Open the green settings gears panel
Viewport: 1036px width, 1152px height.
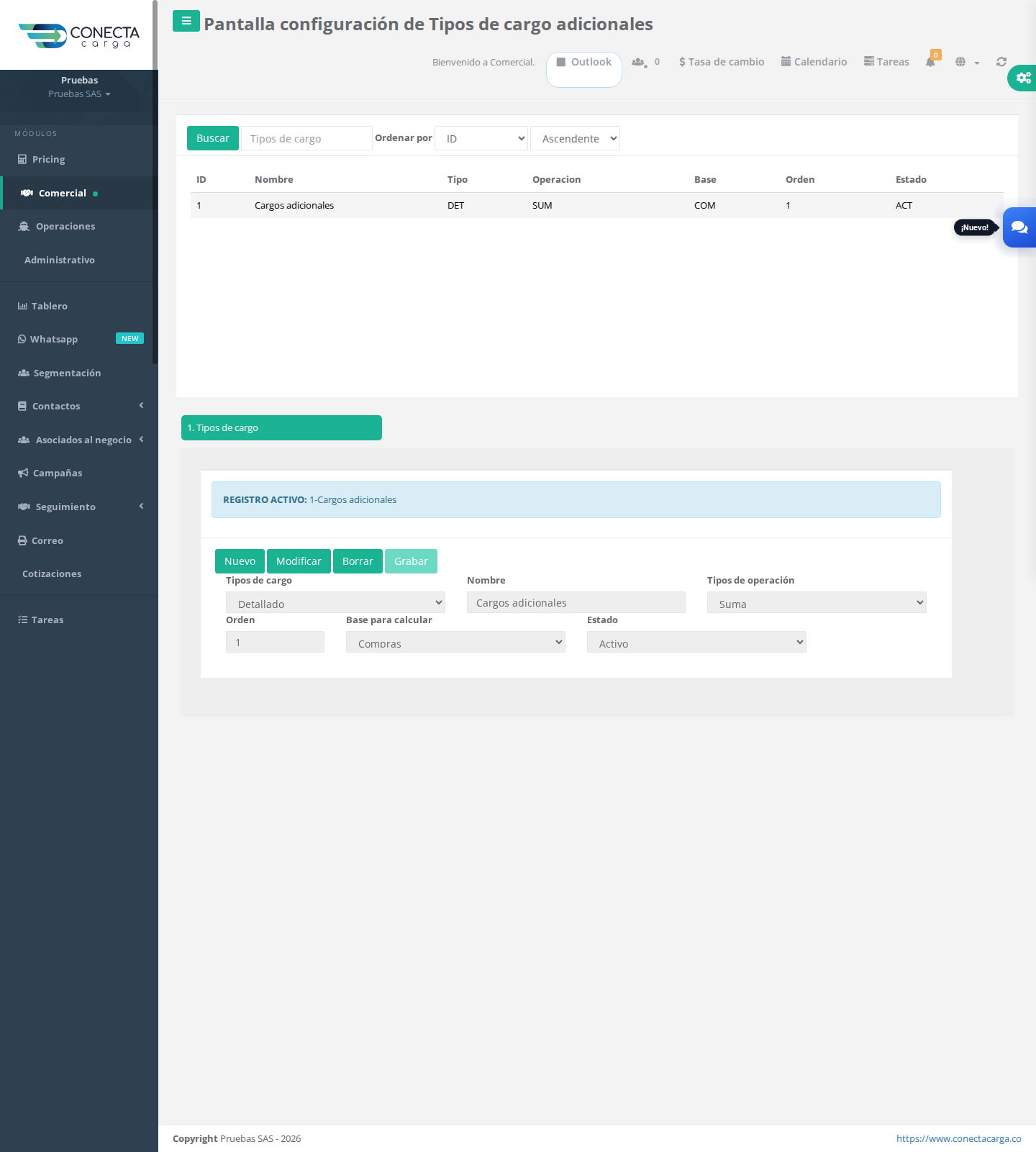click(x=1022, y=78)
